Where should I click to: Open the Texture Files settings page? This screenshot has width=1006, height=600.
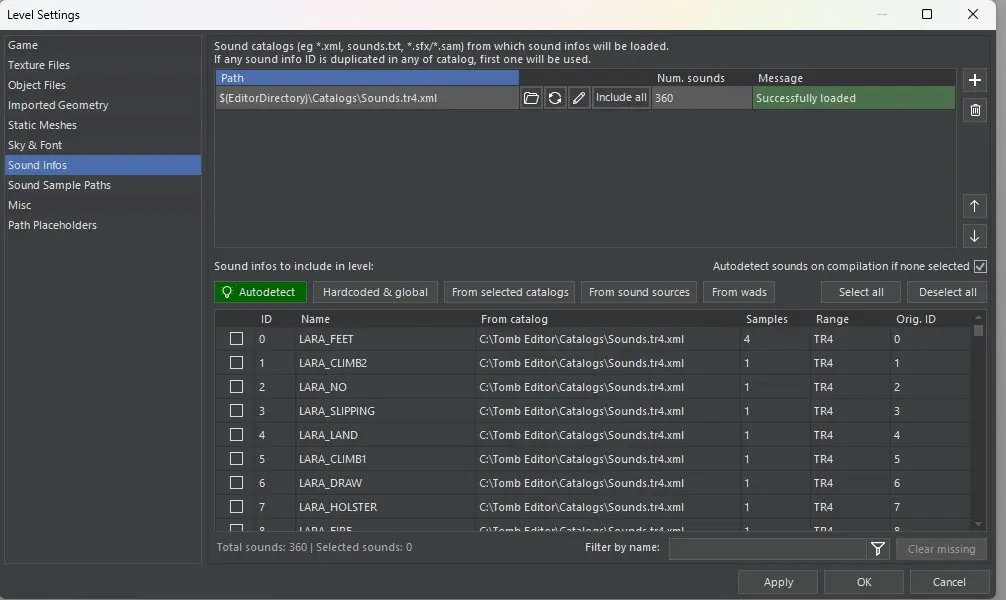tap(39, 65)
